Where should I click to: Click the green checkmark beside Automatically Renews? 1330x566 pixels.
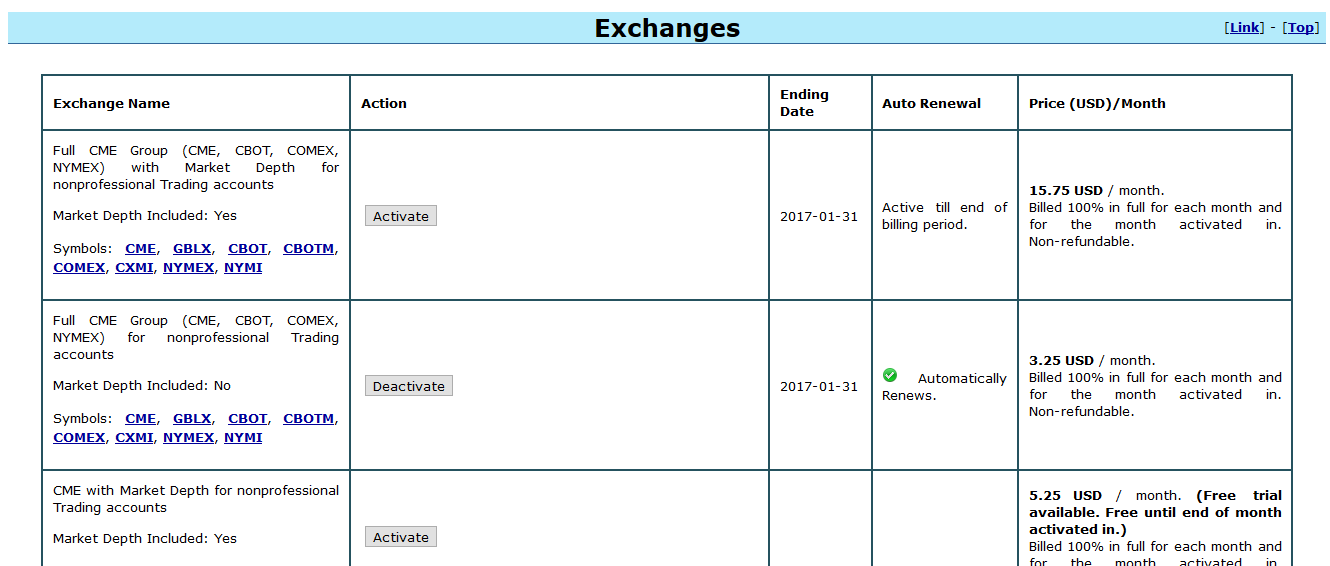(x=890, y=375)
